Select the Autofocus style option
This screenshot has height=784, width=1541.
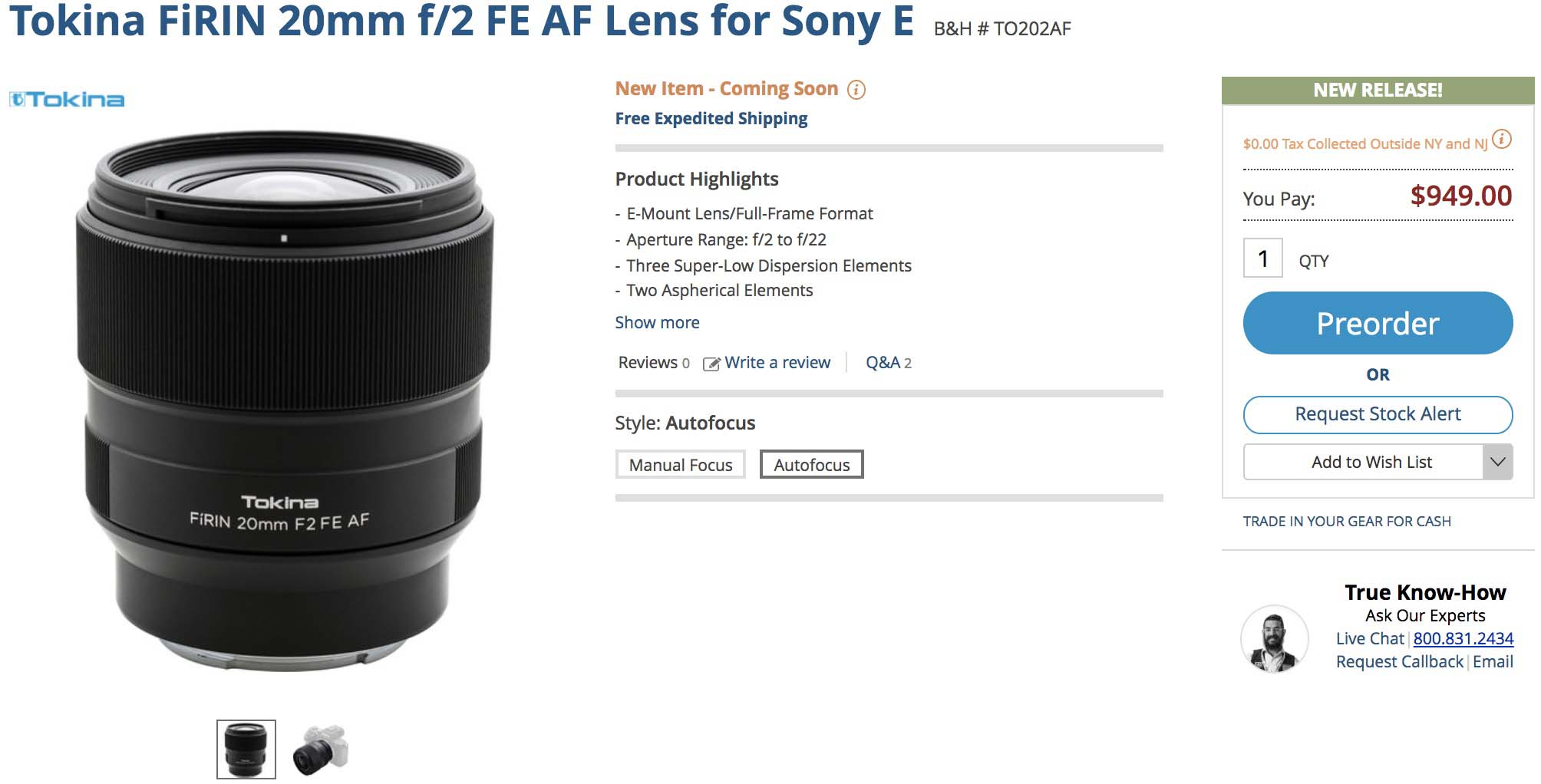[x=811, y=465]
